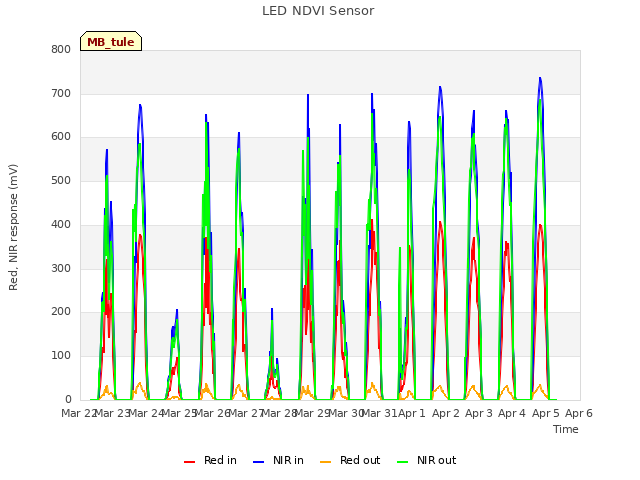The width and height of the screenshot is (640, 480).
Task: Click the 700 y-axis tick label
Action: click(61, 93)
